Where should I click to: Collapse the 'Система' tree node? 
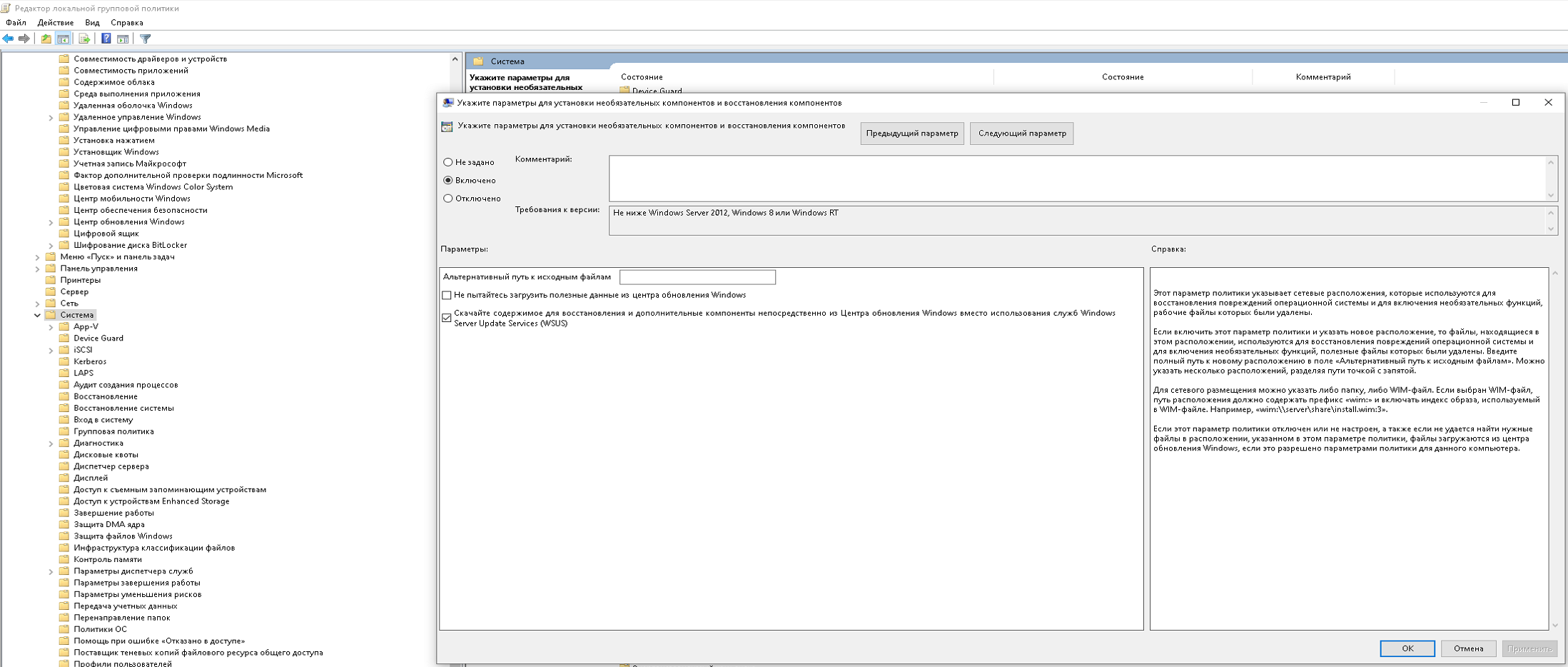pos(37,315)
